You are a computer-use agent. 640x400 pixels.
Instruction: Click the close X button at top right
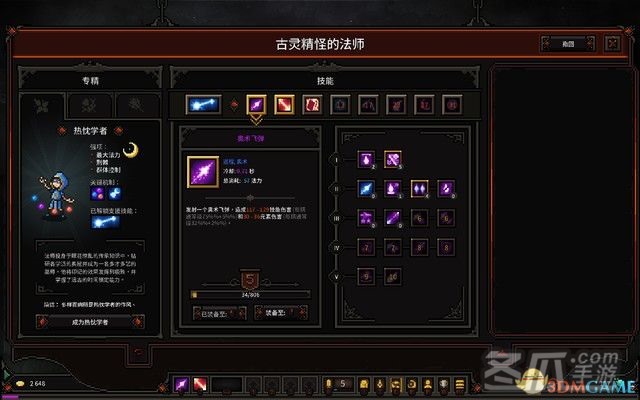click(612, 43)
